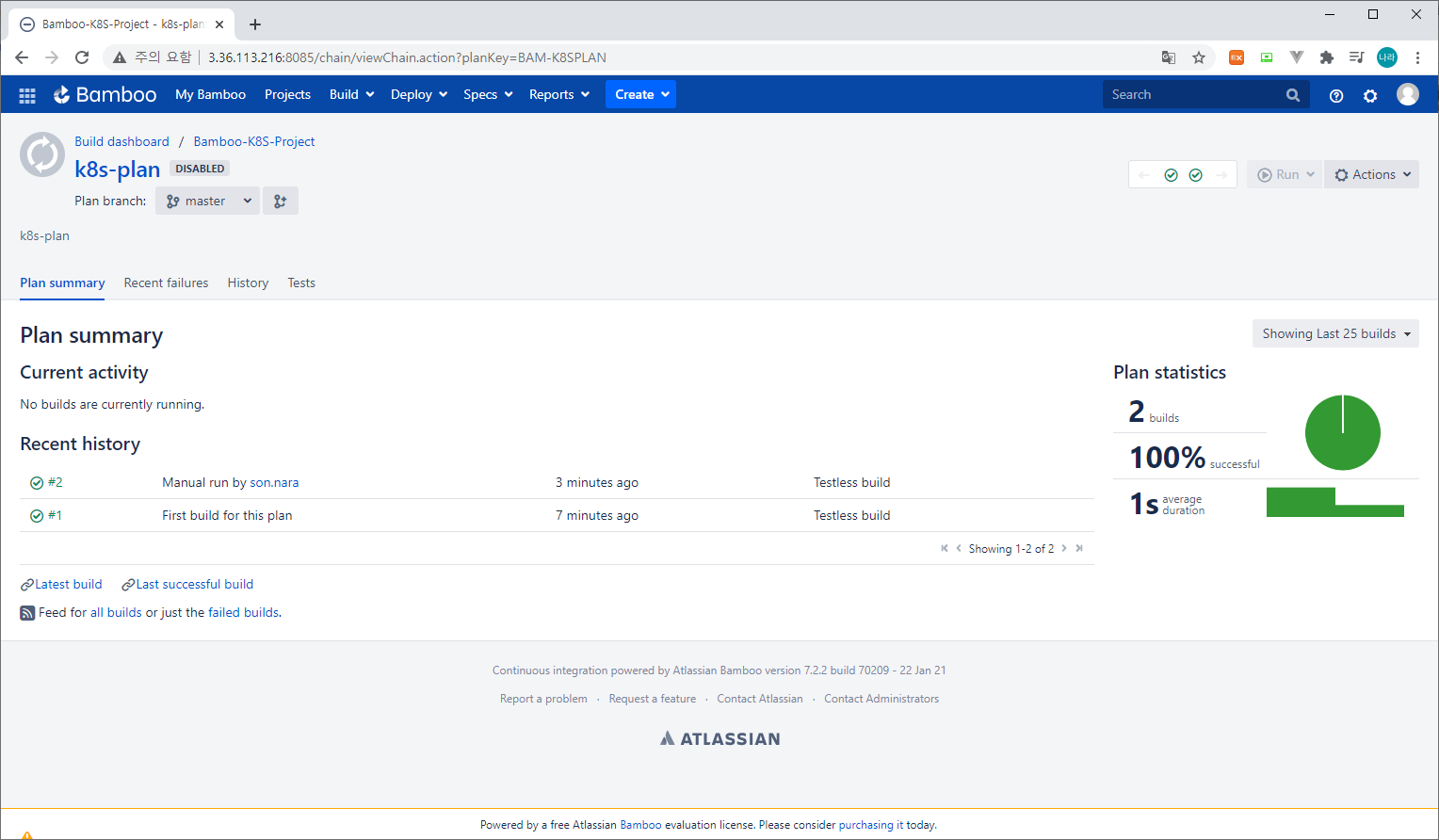This screenshot has height=840, width=1439.
Task: Click the RSS feed icon
Action: pyautogui.click(x=27, y=613)
